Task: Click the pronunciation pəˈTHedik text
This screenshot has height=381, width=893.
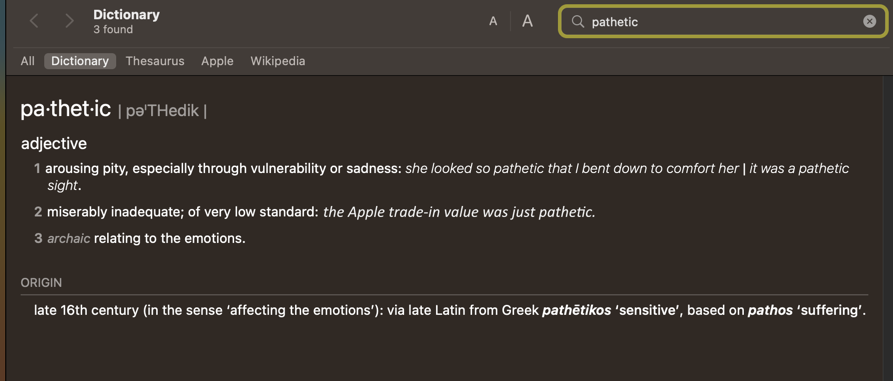Action: click(x=162, y=110)
